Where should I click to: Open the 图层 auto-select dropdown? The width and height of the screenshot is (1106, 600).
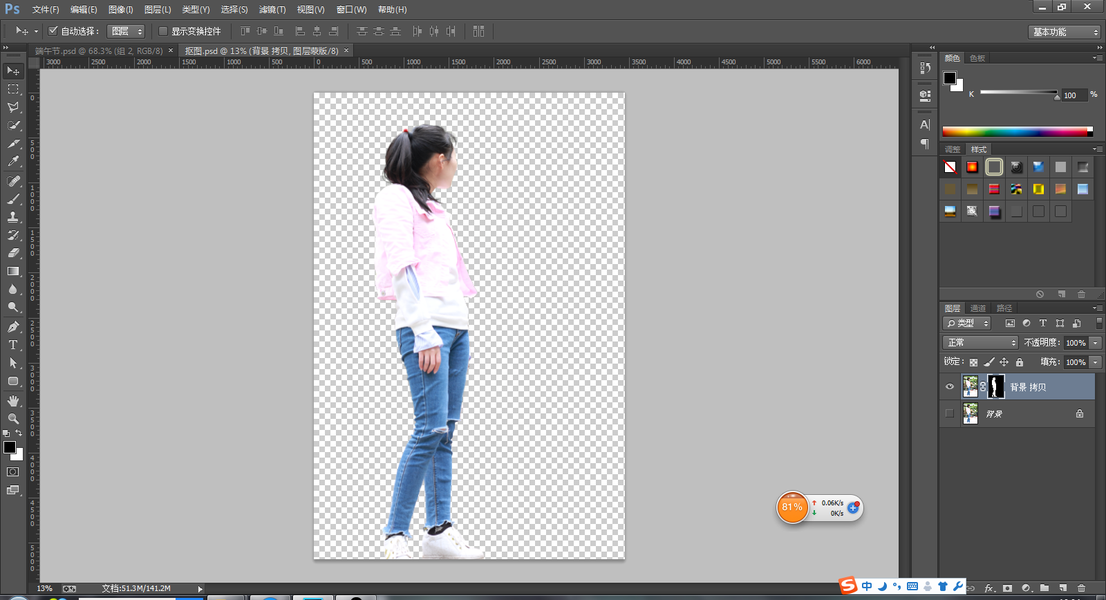pyautogui.click(x=126, y=31)
